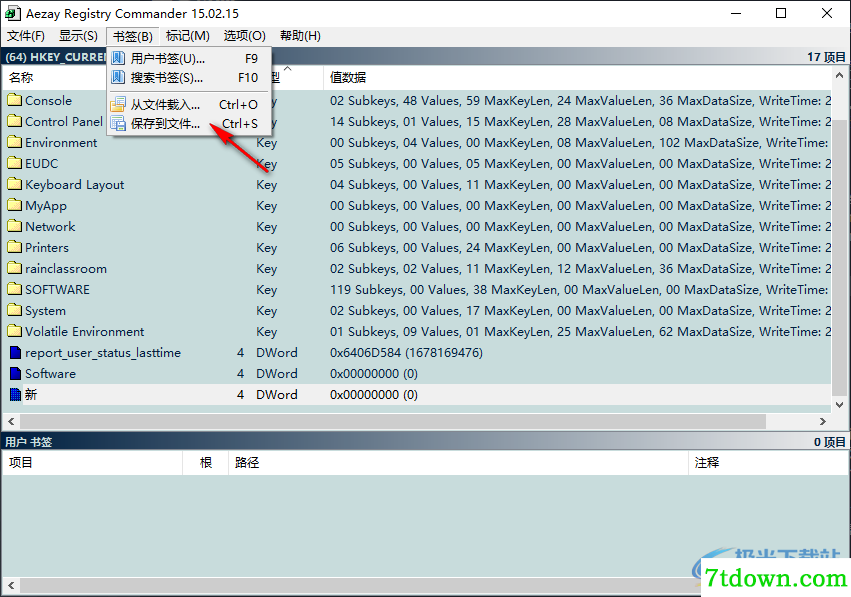Click the System folder icon
851x597 pixels.
(15, 310)
